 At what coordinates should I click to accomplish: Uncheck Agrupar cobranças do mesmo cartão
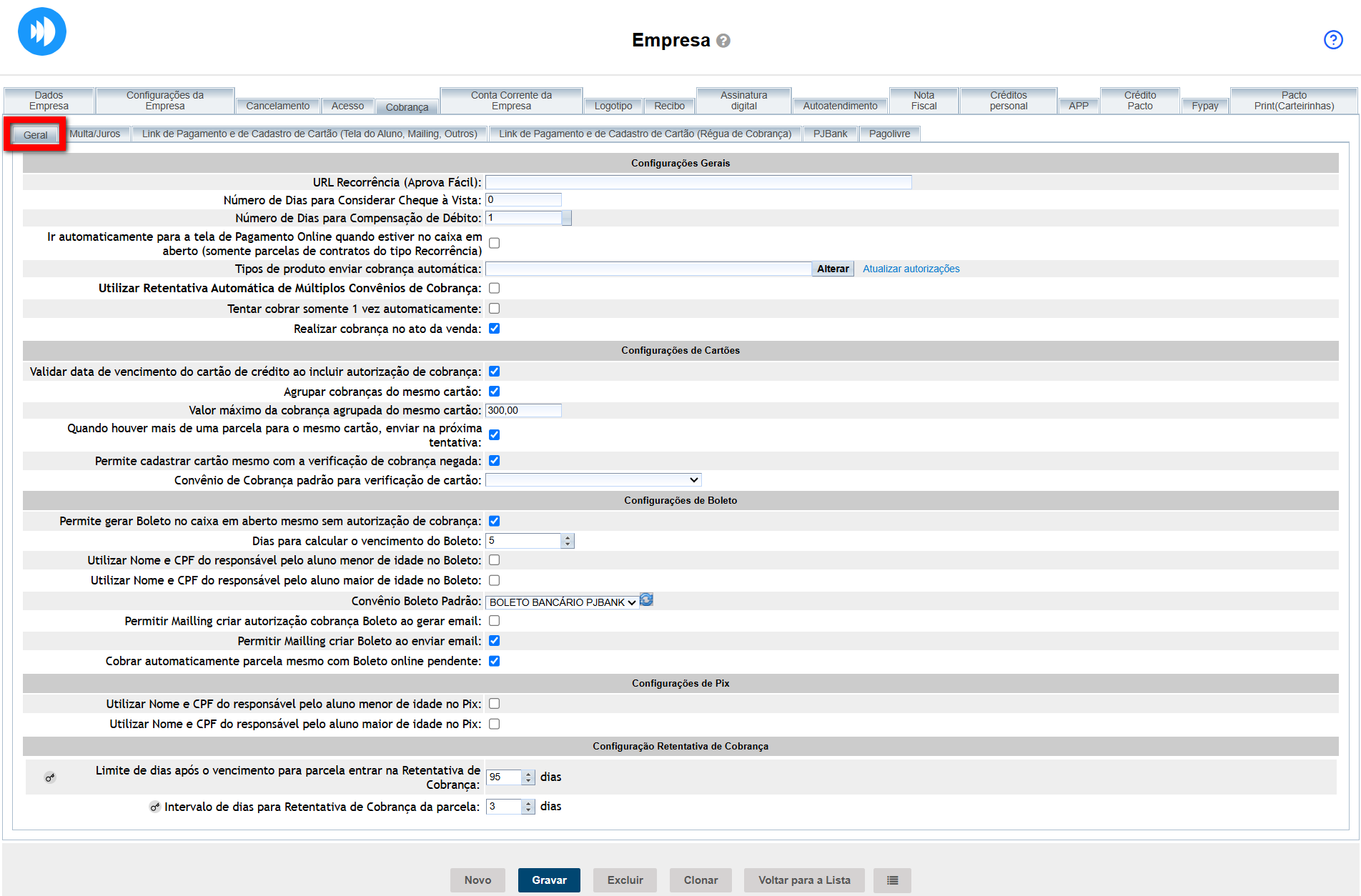pyautogui.click(x=494, y=392)
